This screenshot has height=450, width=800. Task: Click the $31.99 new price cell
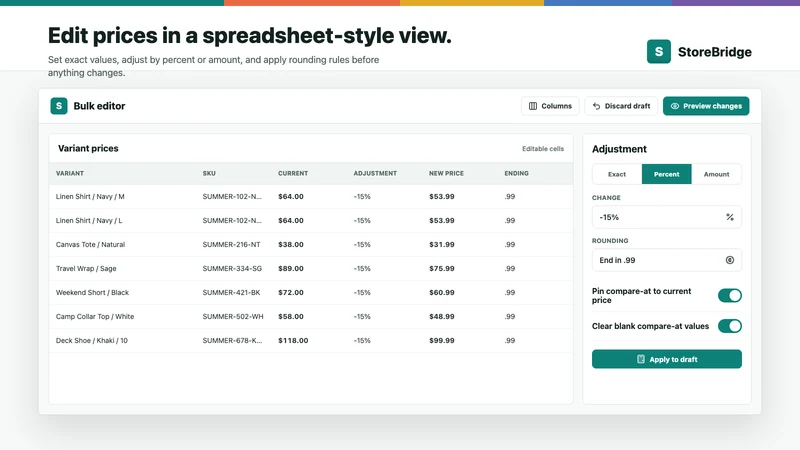[x=442, y=244]
